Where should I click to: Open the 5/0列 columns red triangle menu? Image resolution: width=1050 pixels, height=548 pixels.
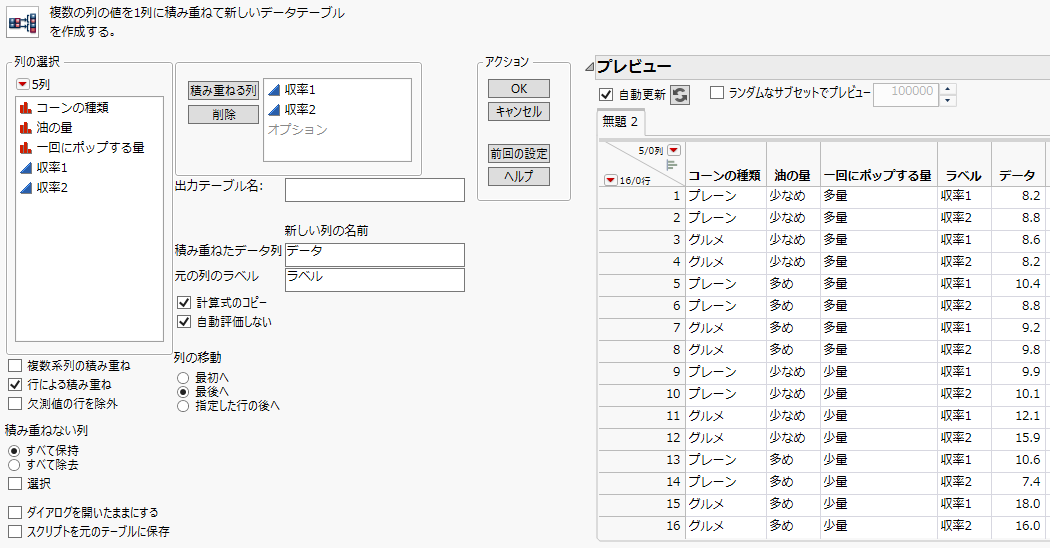coord(673,149)
